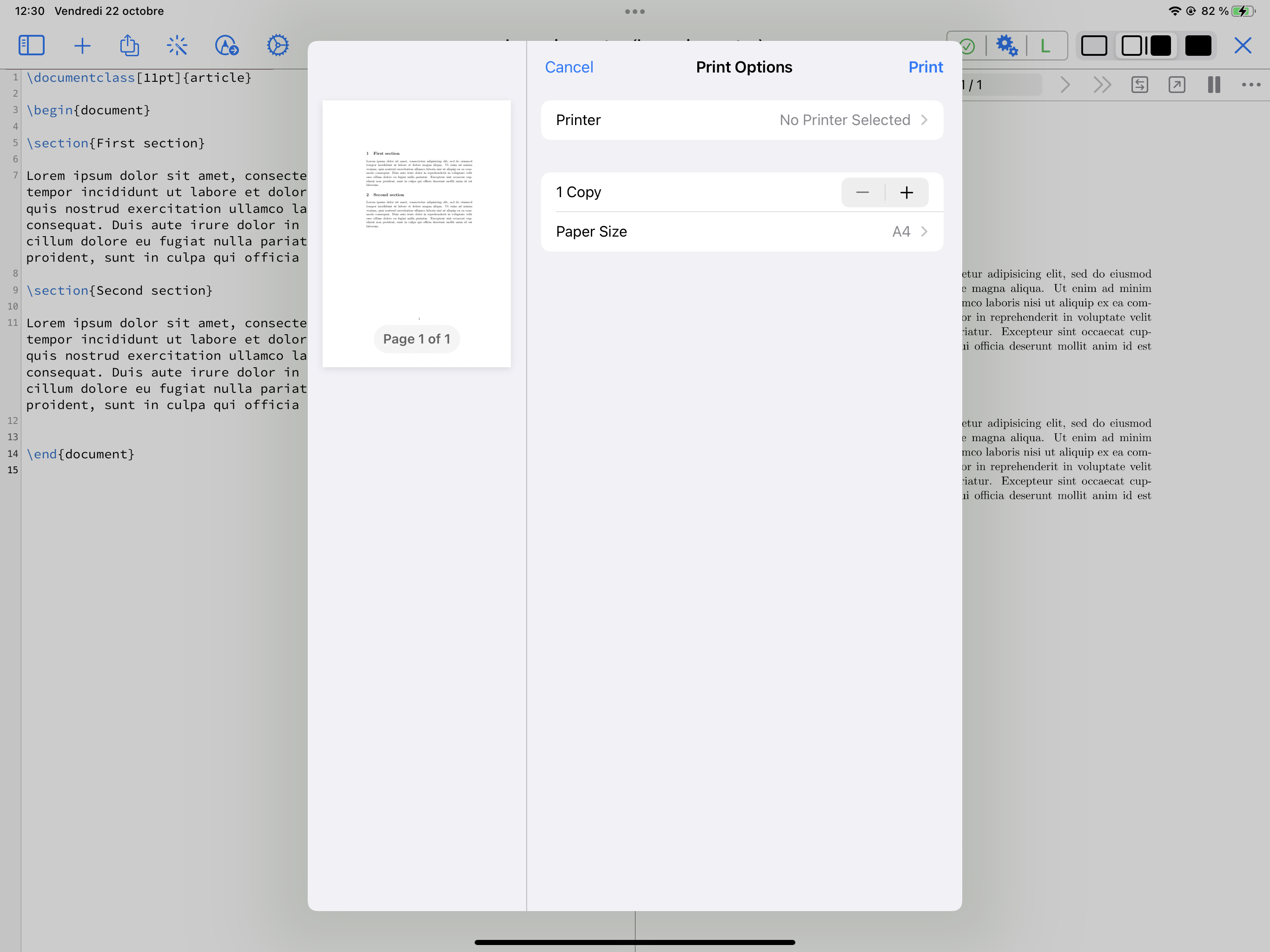1270x952 pixels.
Task: Close the document with X icon
Action: [x=1243, y=46]
